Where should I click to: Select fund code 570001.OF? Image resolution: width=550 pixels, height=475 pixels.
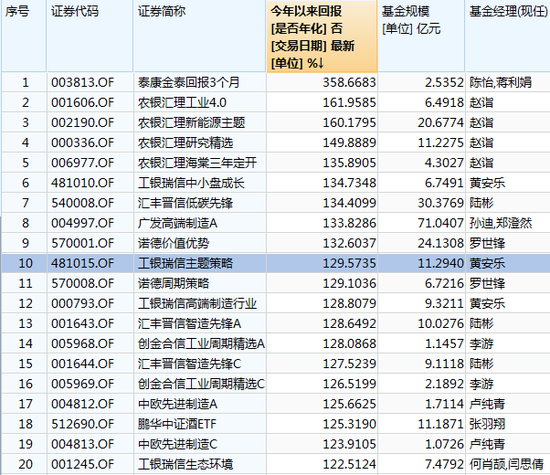[x=83, y=243]
